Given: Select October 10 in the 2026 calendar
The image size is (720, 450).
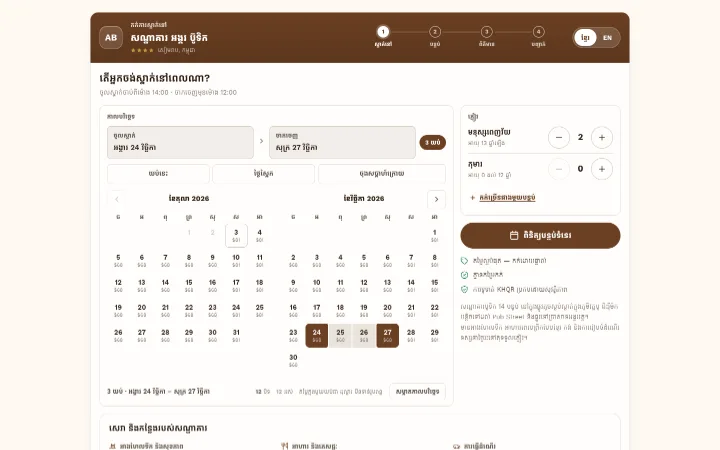Looking at the screenshot, I should [x=236, y=260].
